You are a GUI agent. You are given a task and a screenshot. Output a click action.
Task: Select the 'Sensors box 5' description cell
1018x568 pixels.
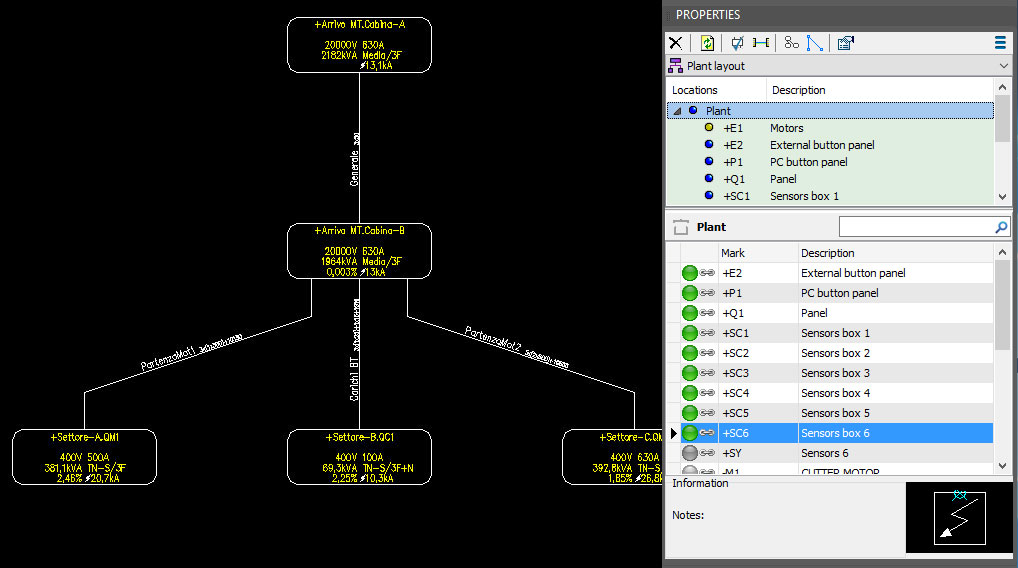pos(895,413)
